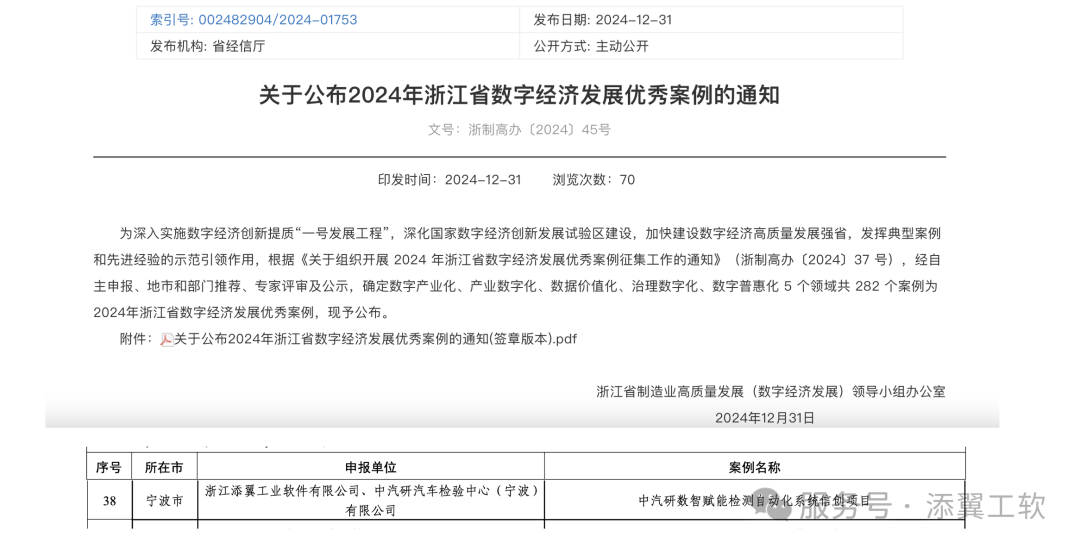This screenshot has height=549, width=1080.
Task: Click the 领导小组办公室 signature line
Action: point(770,391)
